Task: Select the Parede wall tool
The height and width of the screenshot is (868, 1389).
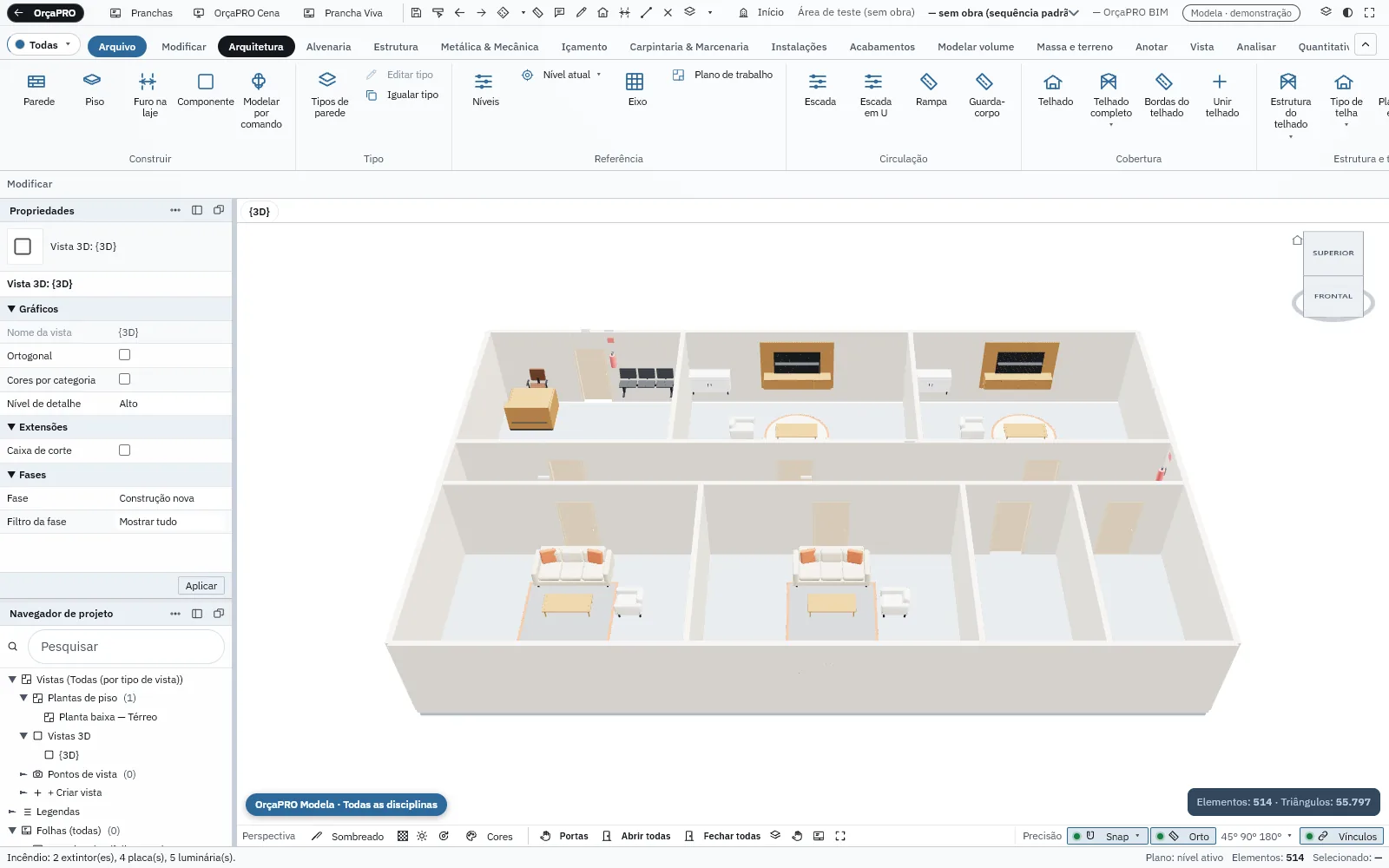Action: pos(38,89)
